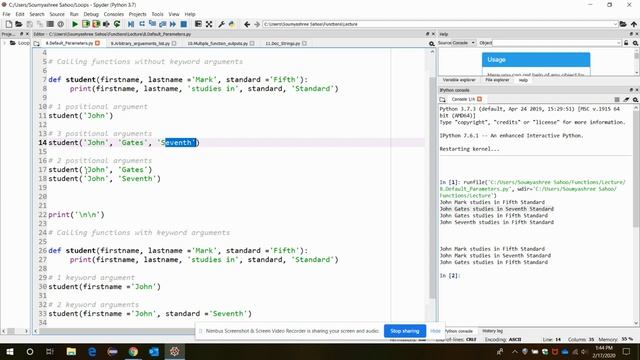Switch to File explorer tab
Viewport: 640px width, 360px height.
click(x=497, y=80)
